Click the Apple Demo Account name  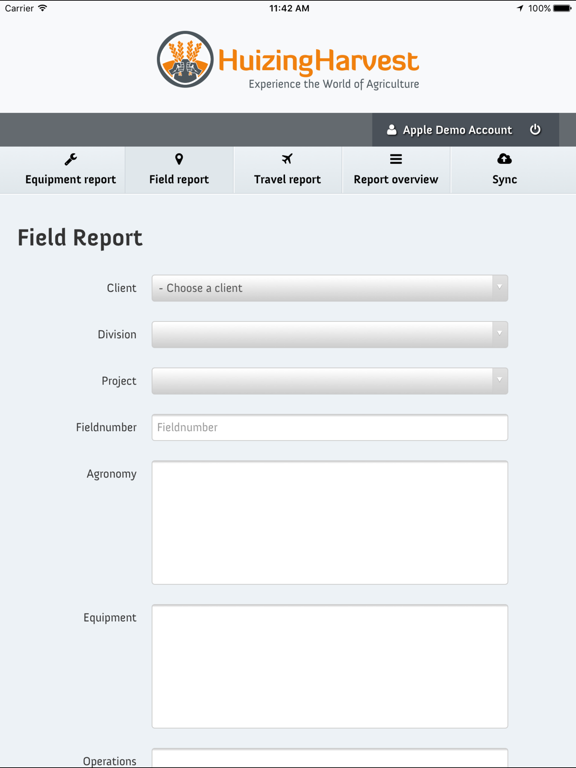point(457,130)
